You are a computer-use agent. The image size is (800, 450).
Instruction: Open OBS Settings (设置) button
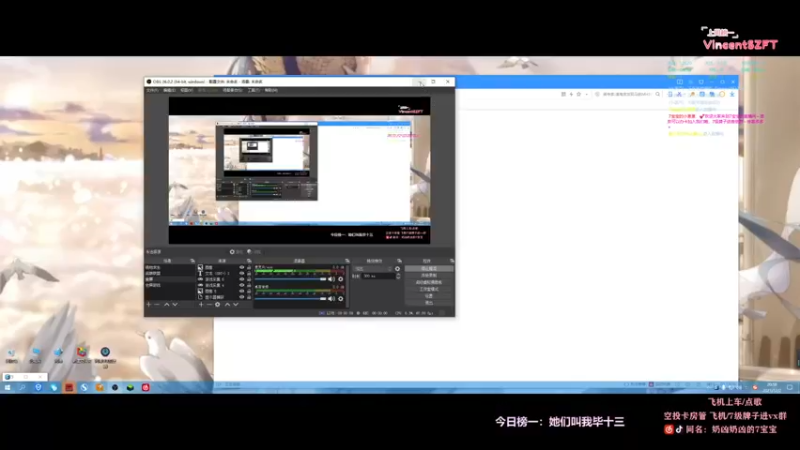(x=429, y=296)
